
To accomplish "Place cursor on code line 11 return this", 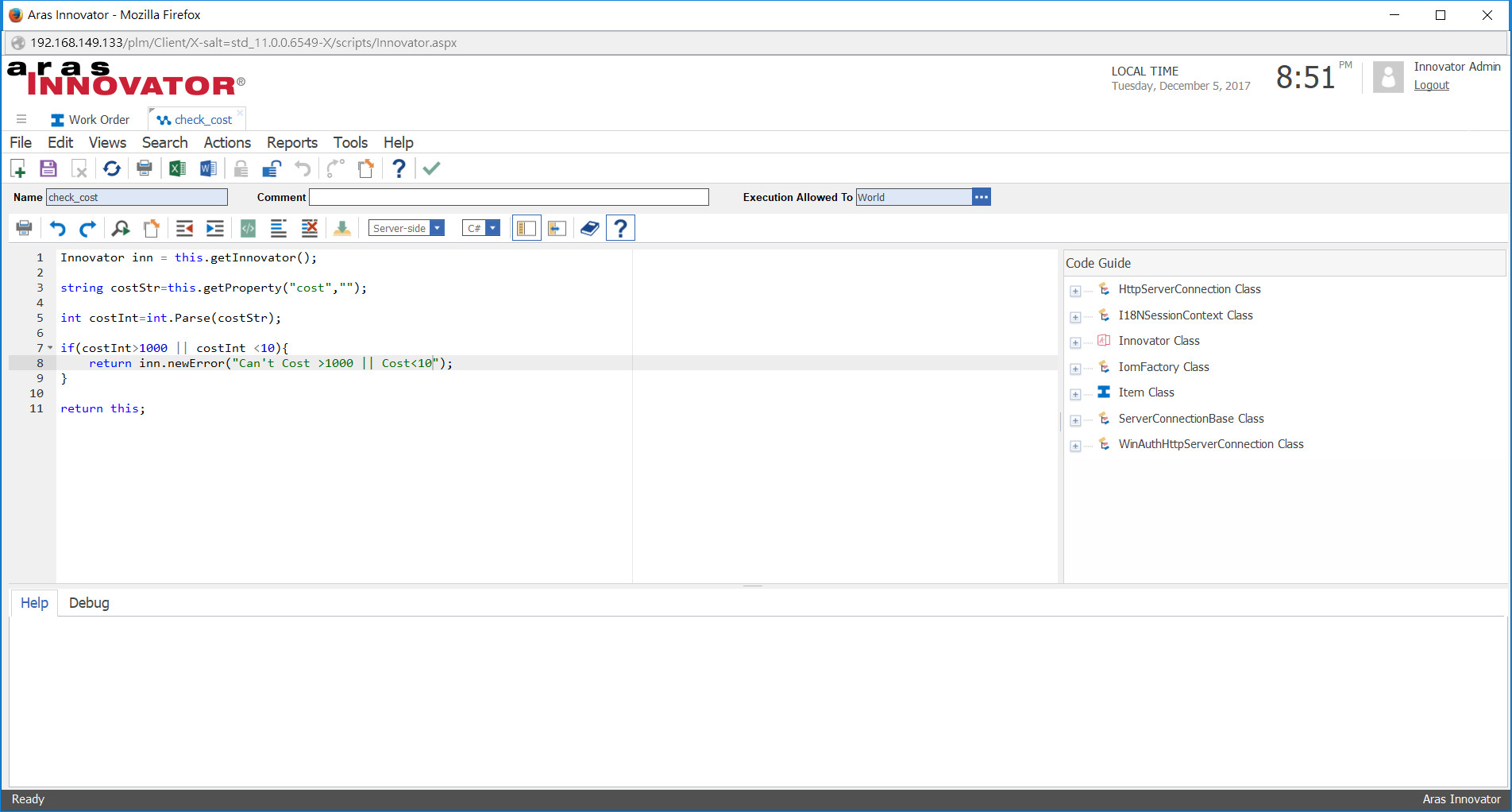I will tap(103, 408).
